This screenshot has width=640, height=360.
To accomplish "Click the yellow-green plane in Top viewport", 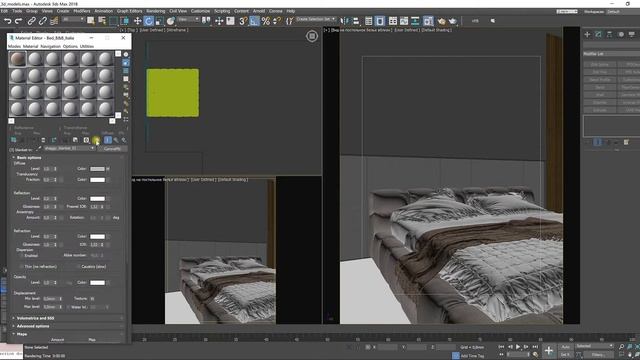I will point(173,93).
